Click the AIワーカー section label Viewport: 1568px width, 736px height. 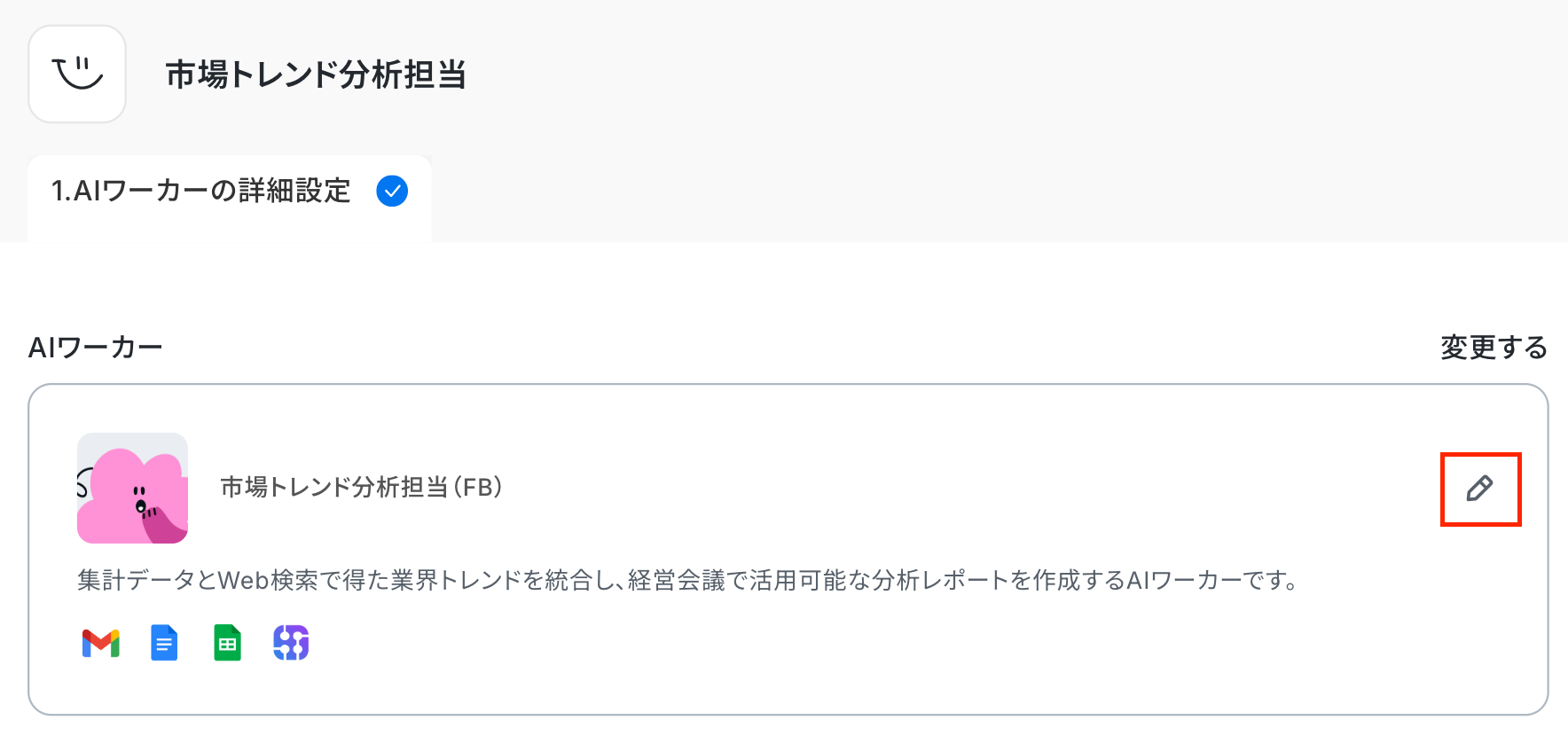(96, 347)
